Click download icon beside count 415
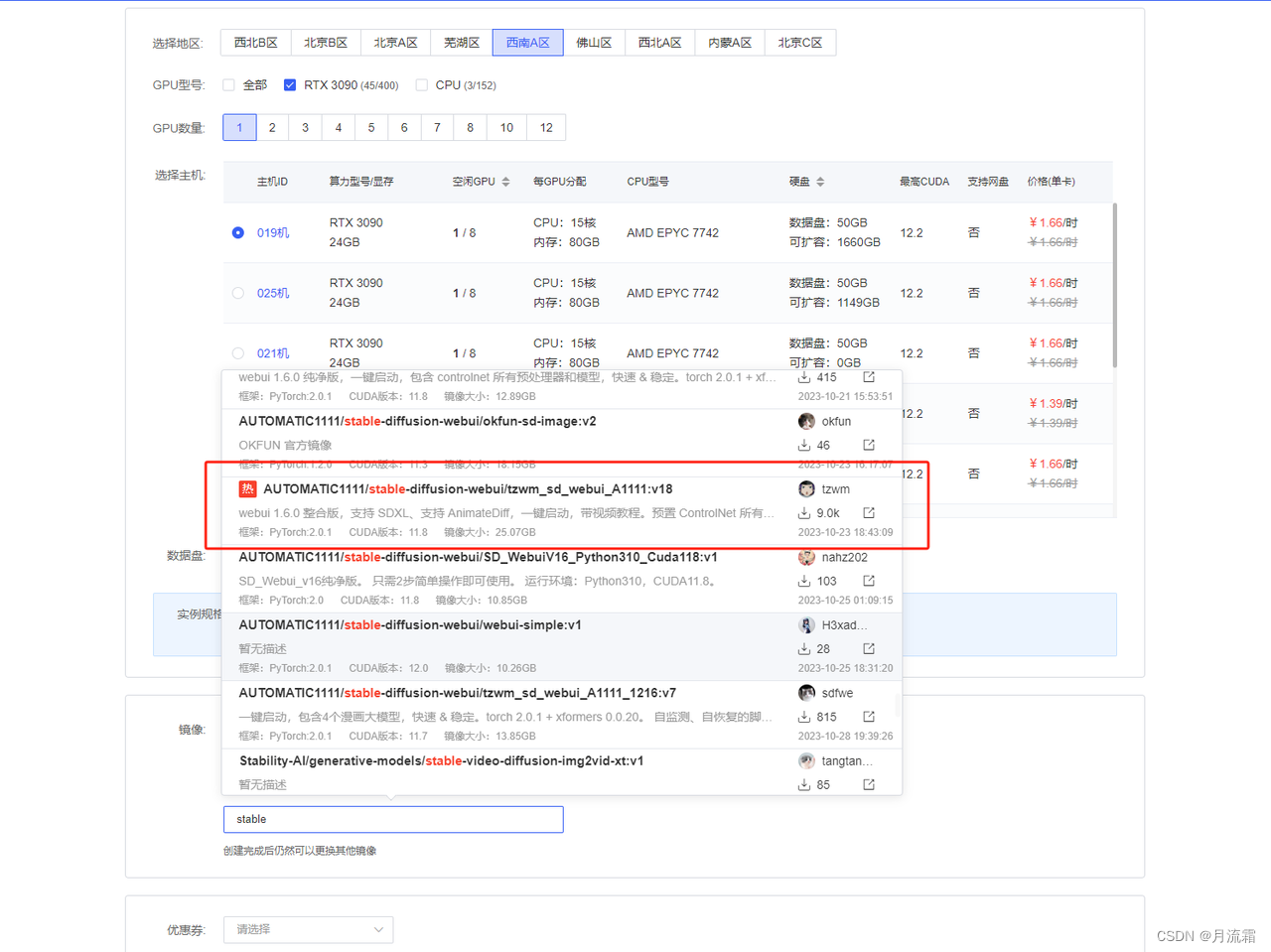The width and height of the screenshot is (1271, 952). tap(804, 377)
